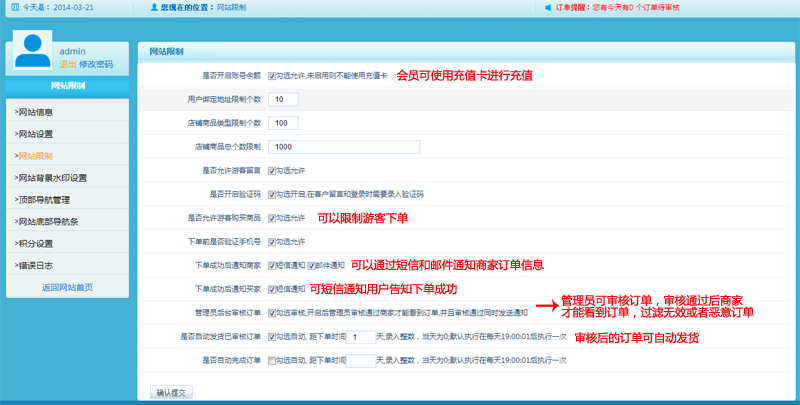Click the 修改密码 link
This screenshot has width=800, height=405.
[x=96, y=64]
